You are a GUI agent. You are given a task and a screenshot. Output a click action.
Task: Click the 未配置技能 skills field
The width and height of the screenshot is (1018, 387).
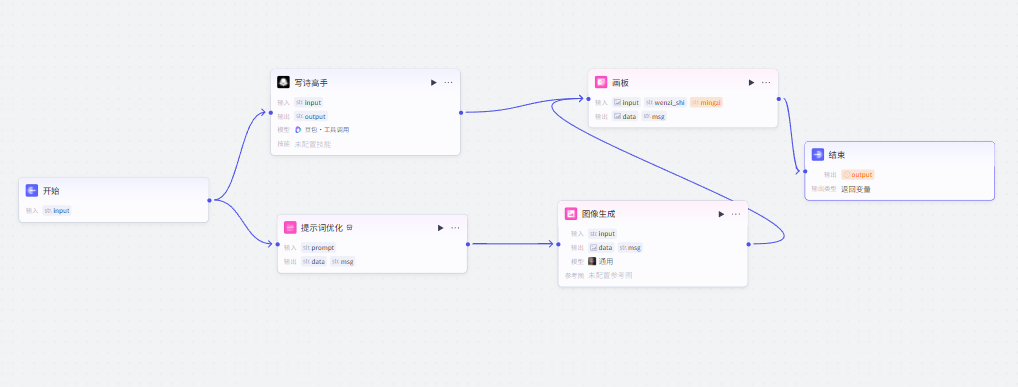coord(313,144)
